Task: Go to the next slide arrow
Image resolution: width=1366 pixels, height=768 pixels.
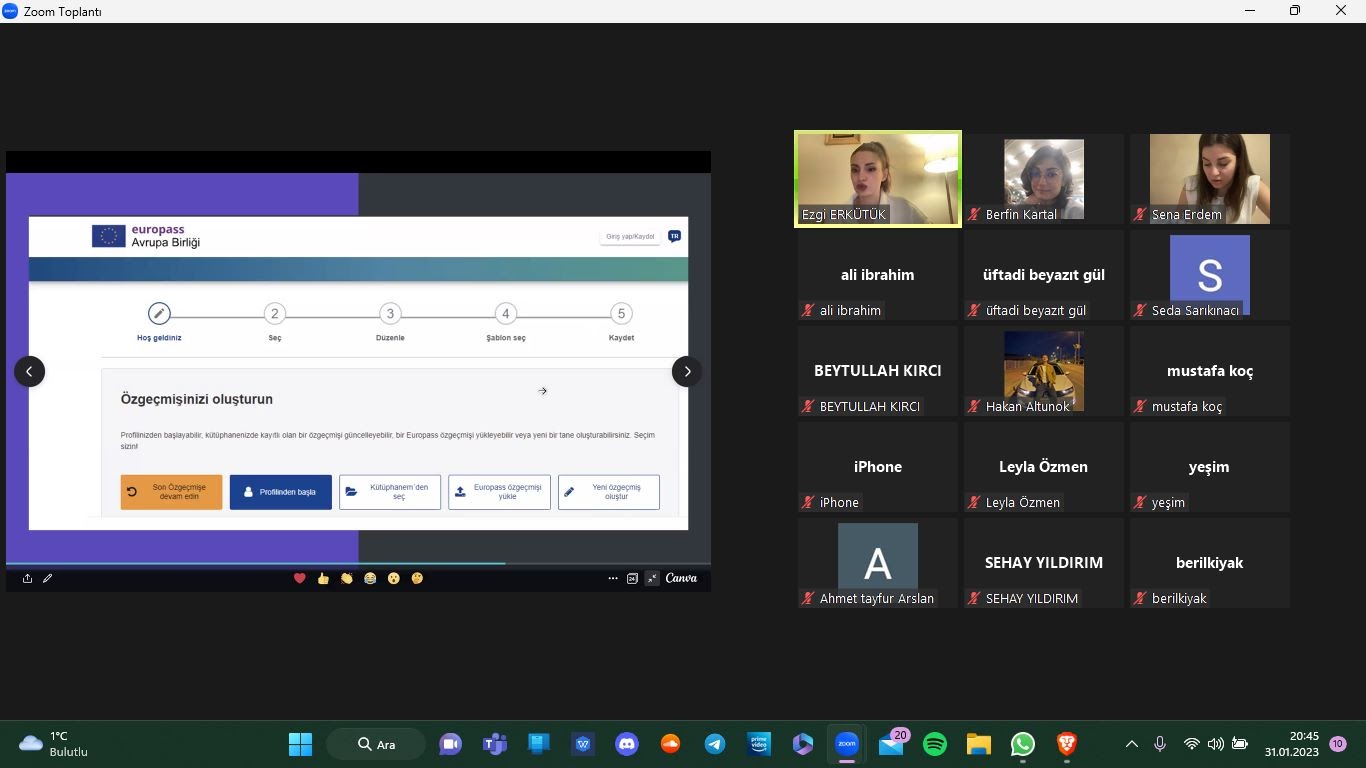Action: (x=687, y=371)
